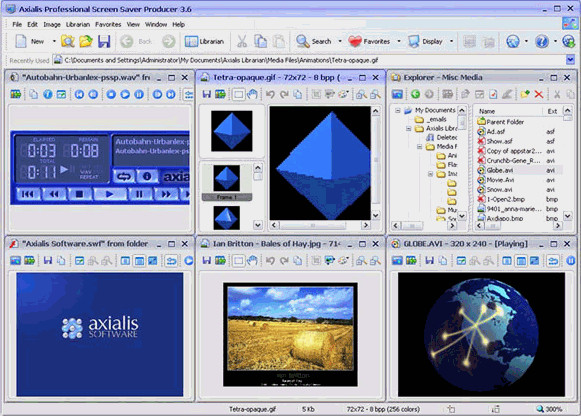Open the Image menu
The width and height of the screenshot is (581, 416).
(x=52, y=24)
